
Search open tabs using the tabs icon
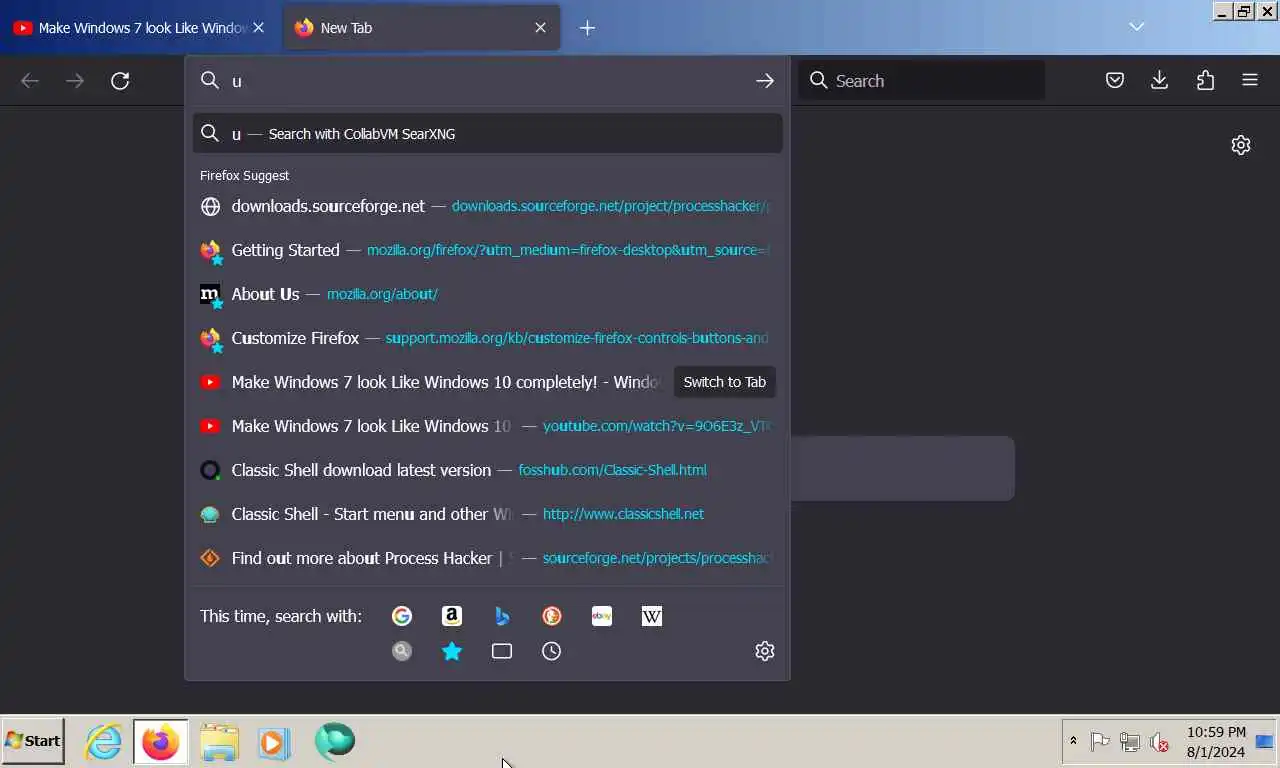click(502, 651)
